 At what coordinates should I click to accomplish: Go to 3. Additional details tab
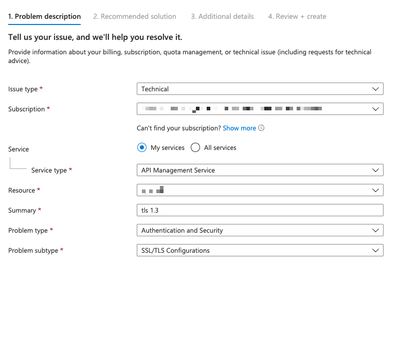222,16
